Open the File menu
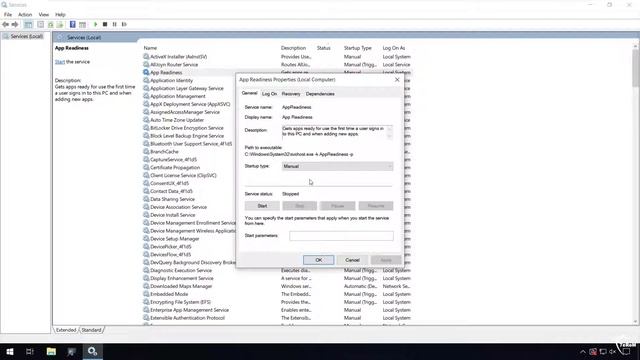Viewport: 640px width, 360px height. (x=8, y=14)
